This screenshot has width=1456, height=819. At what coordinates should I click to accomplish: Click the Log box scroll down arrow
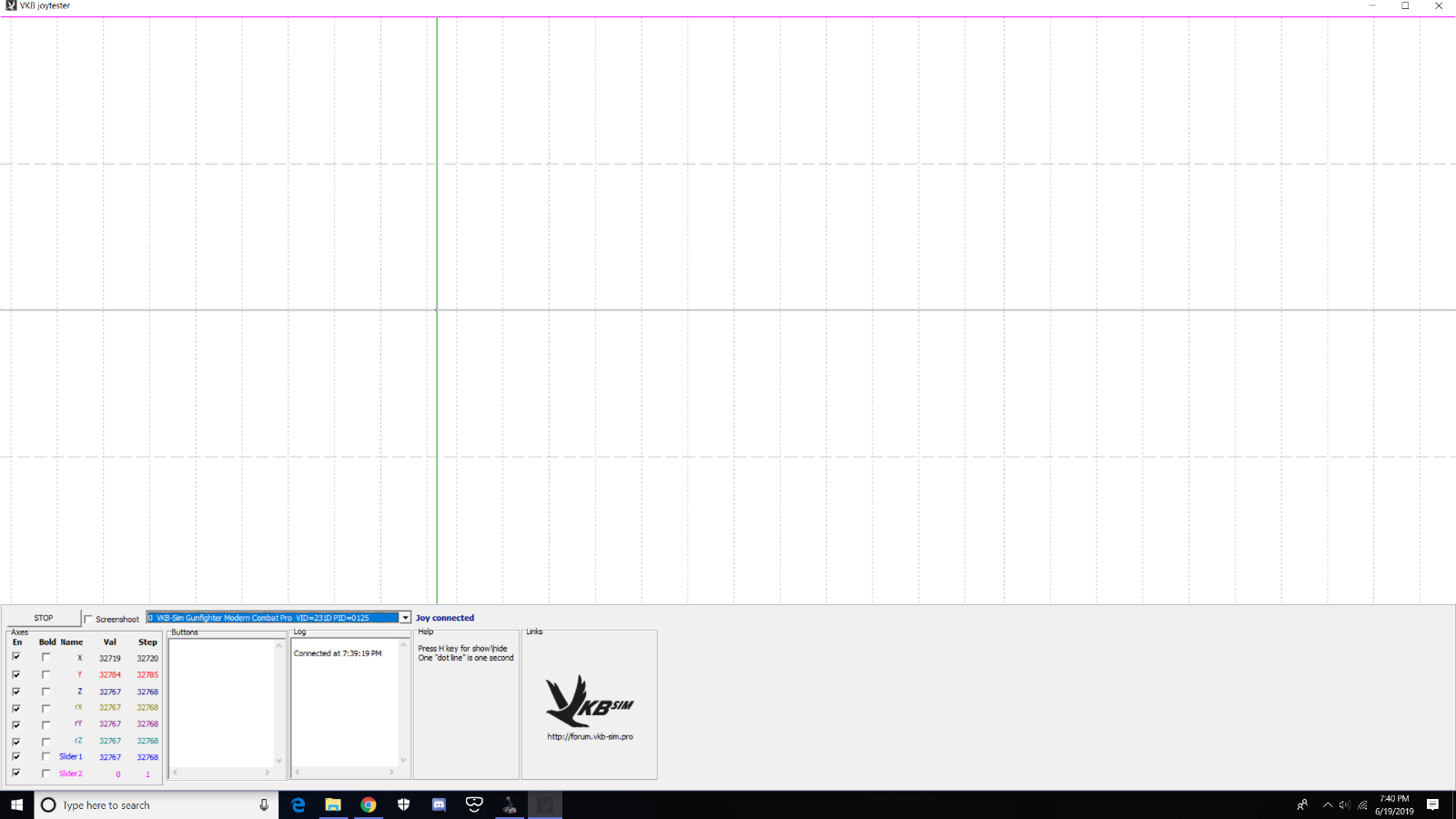403,761
